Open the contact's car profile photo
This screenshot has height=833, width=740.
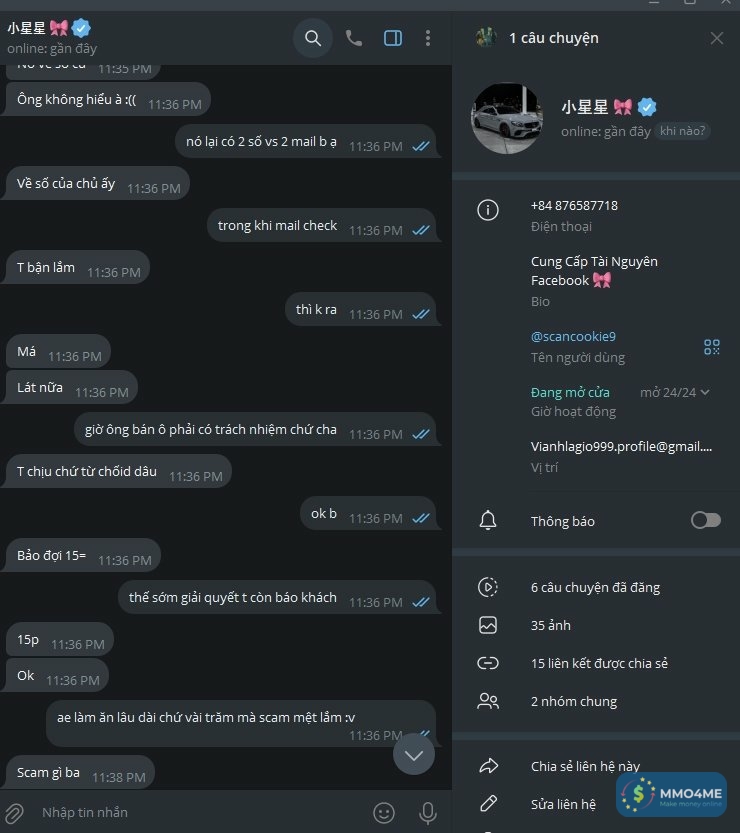507,118
